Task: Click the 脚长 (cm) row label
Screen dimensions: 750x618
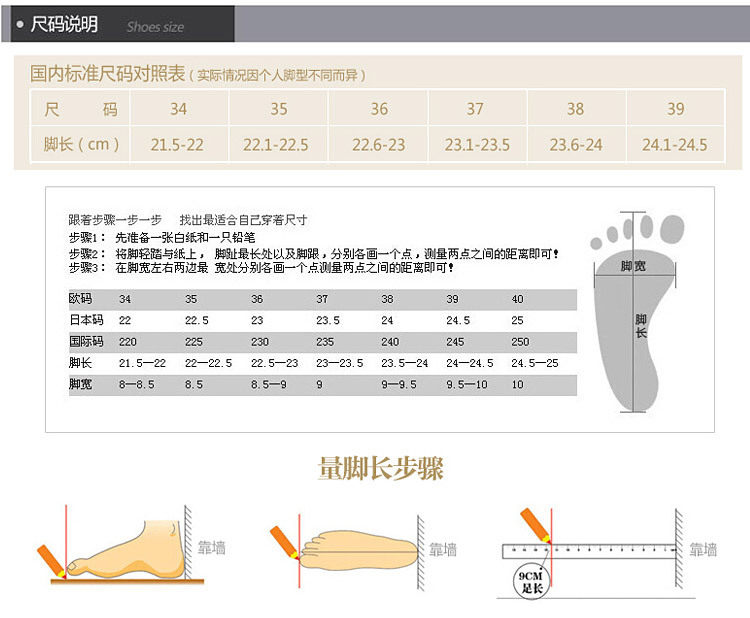Action: click(x=81, y=144)
